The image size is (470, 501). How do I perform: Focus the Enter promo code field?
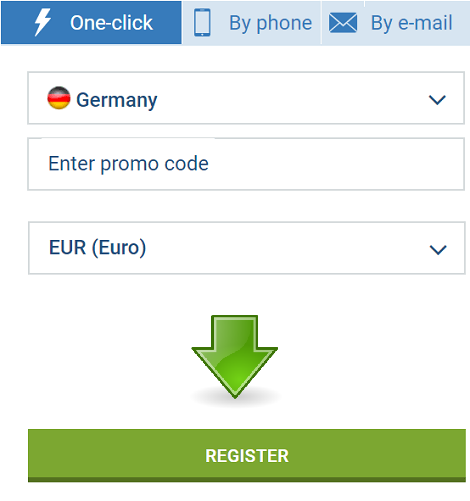(x=246, y=164)
